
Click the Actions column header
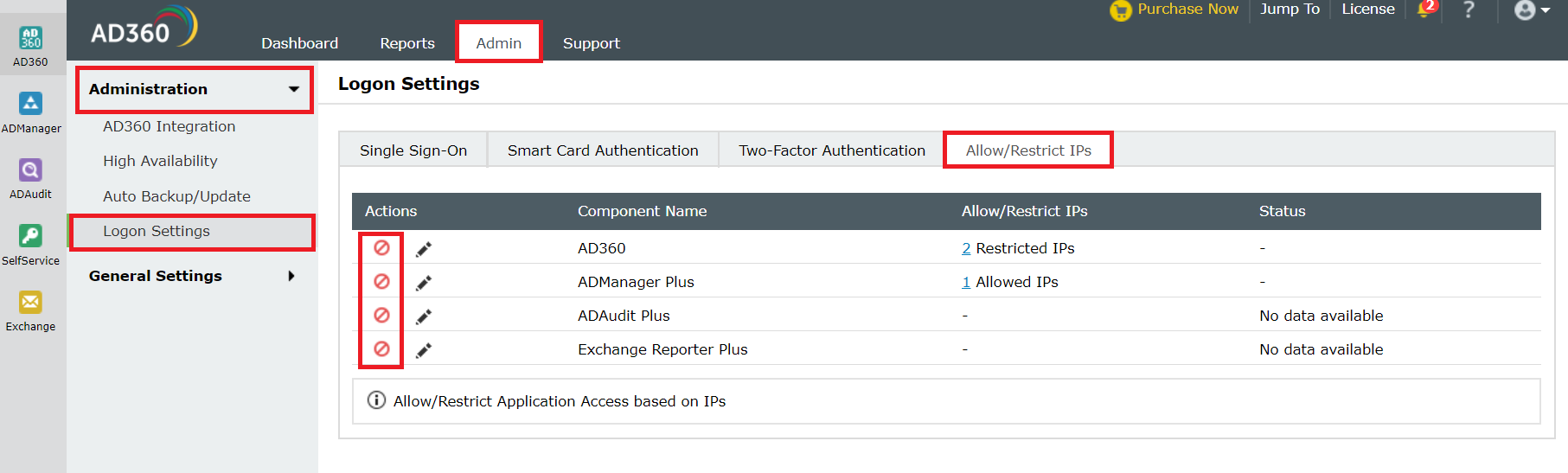pyautogui.click(x=391, y=211)
